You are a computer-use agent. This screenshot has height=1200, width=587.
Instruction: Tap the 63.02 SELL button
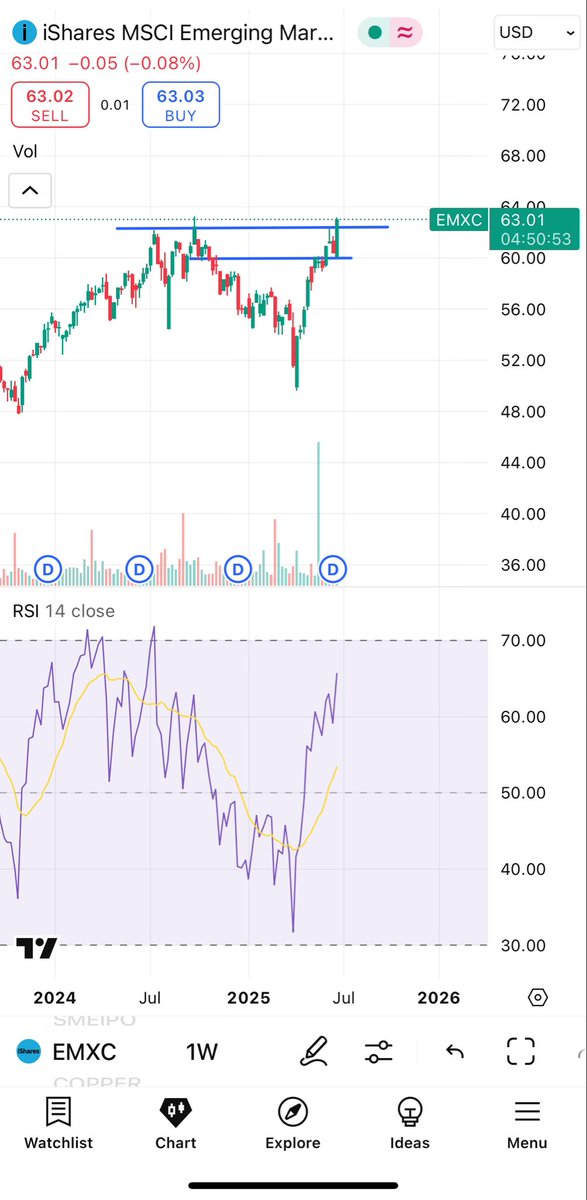50,105
